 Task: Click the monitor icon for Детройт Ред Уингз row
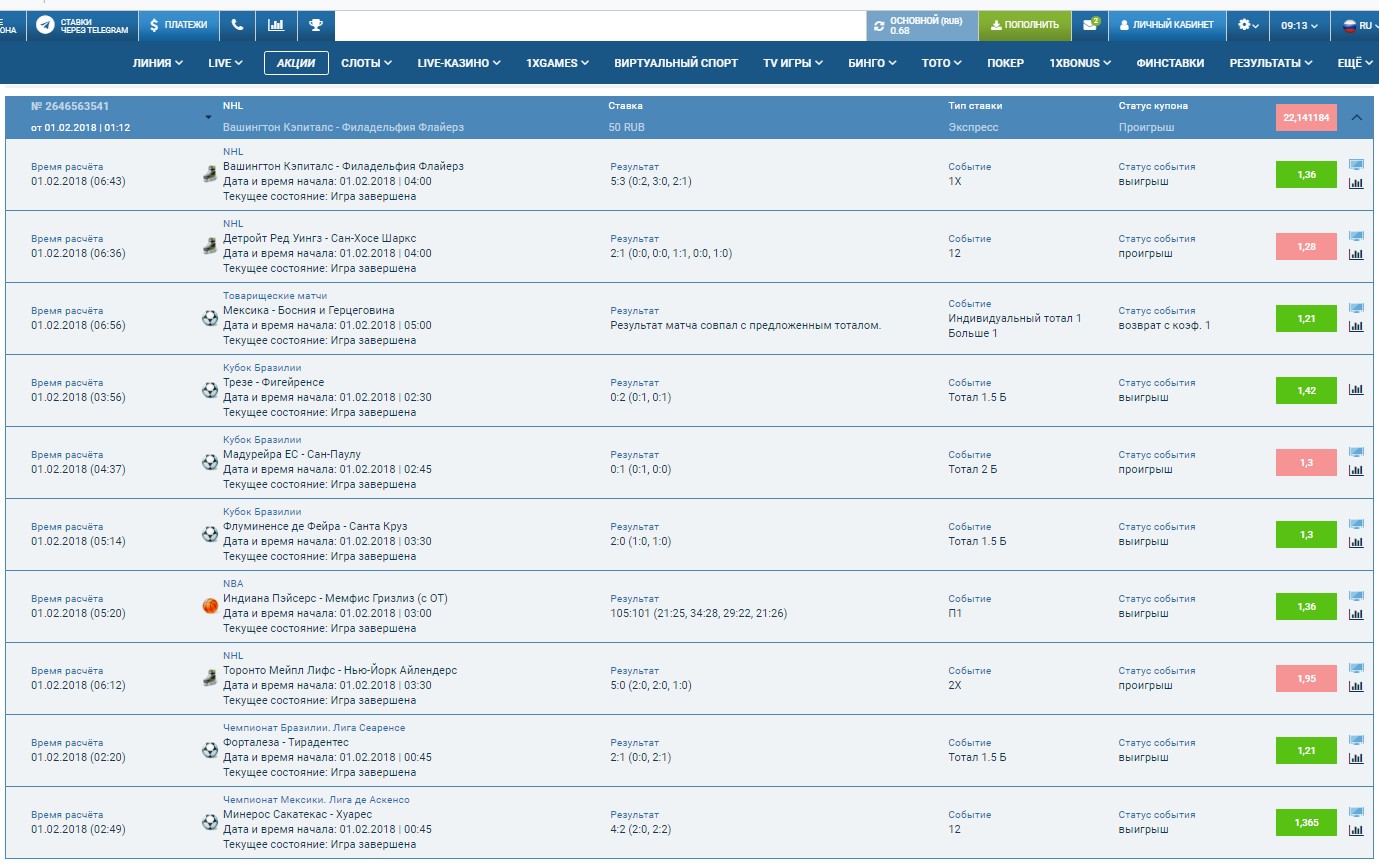tap(1356, 237)
